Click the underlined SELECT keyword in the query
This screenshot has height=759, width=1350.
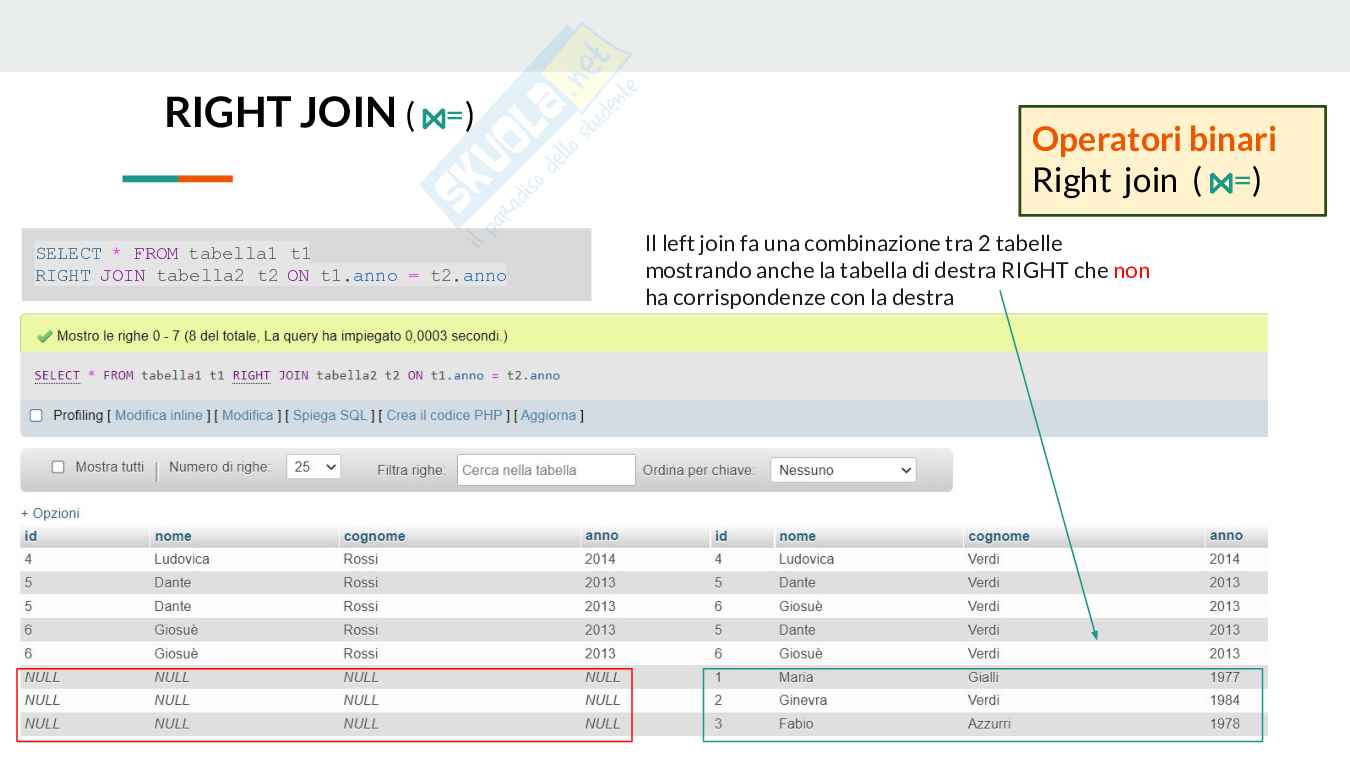coord(57,376)
